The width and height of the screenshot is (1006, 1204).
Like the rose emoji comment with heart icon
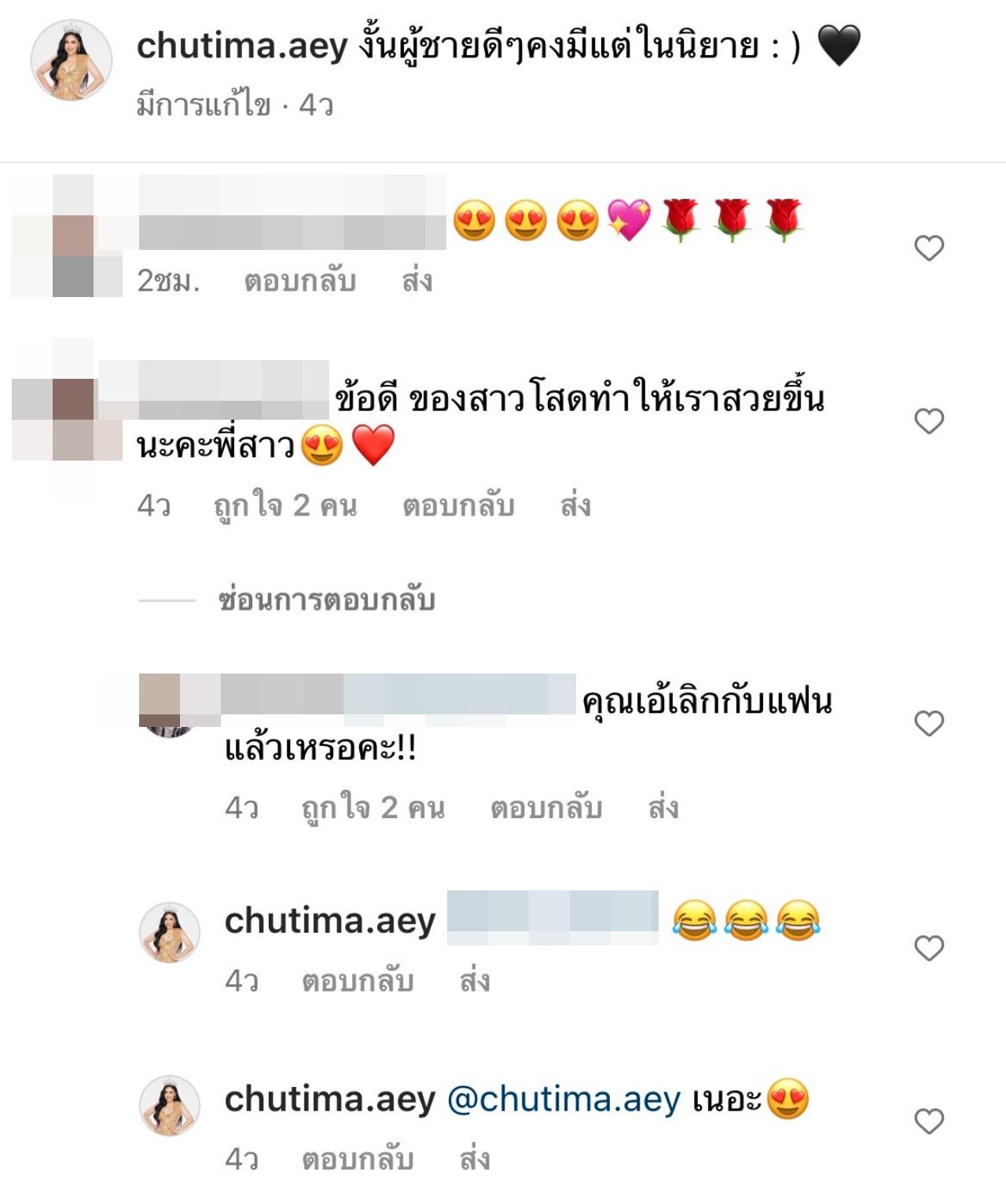tap(929, 248)
